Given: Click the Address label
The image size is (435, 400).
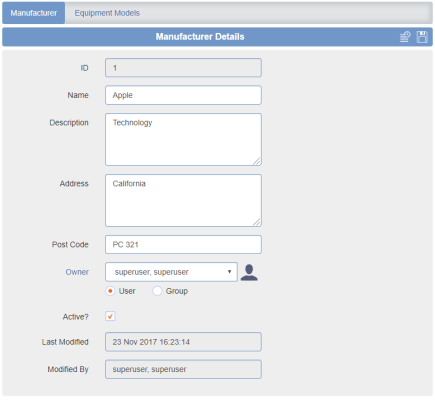Looking at the screenshot, I should point(74,184).
